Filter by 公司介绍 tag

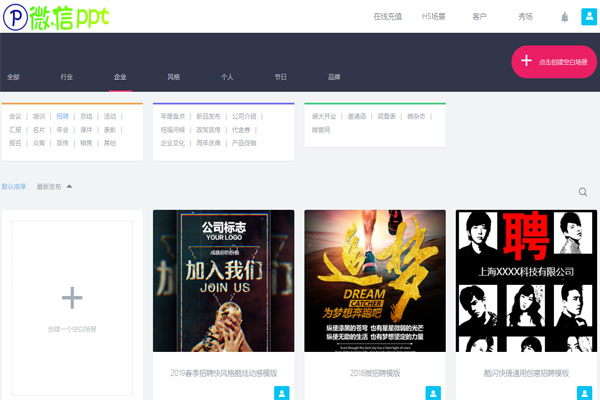(x=244, y=116)
